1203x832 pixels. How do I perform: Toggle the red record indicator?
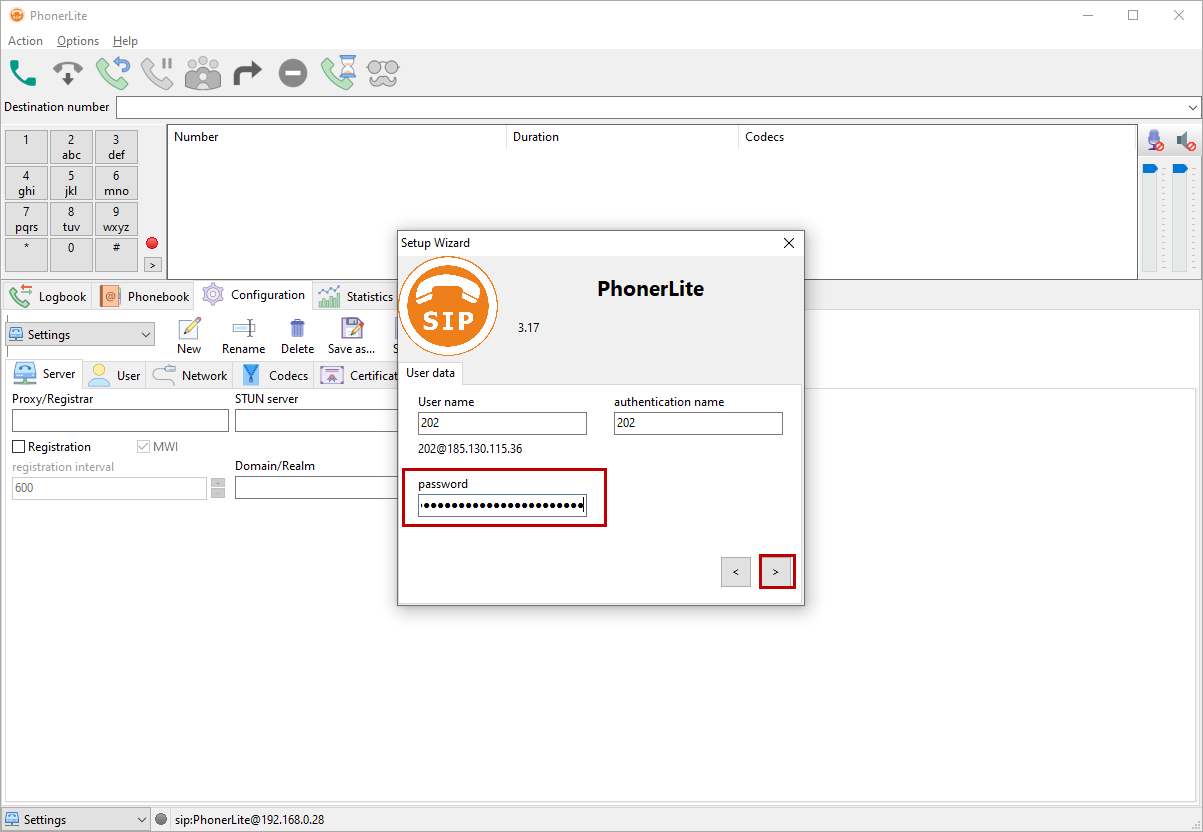(152, 243)
